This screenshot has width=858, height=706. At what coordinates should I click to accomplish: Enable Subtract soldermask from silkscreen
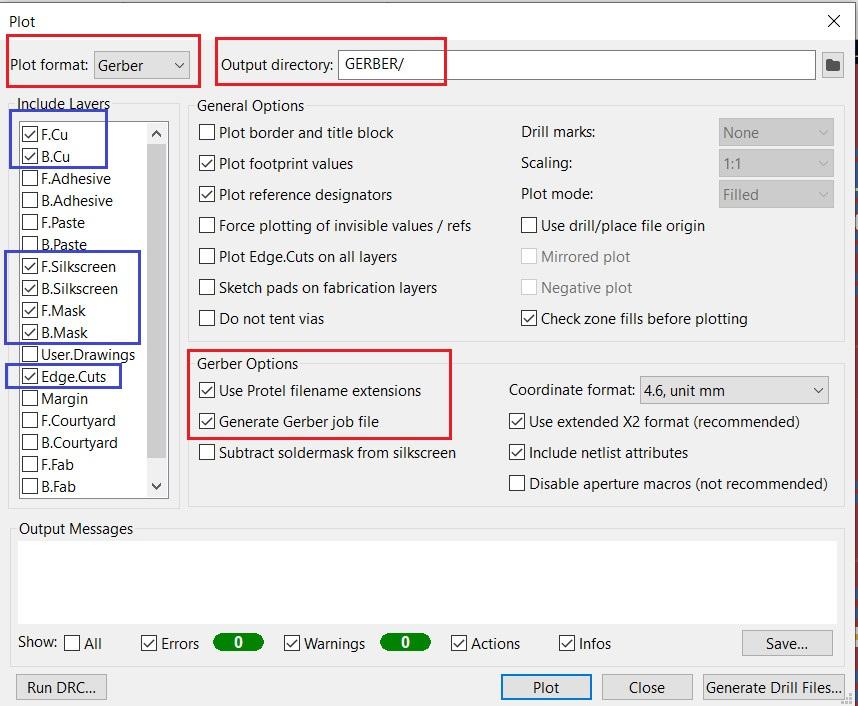207,453
